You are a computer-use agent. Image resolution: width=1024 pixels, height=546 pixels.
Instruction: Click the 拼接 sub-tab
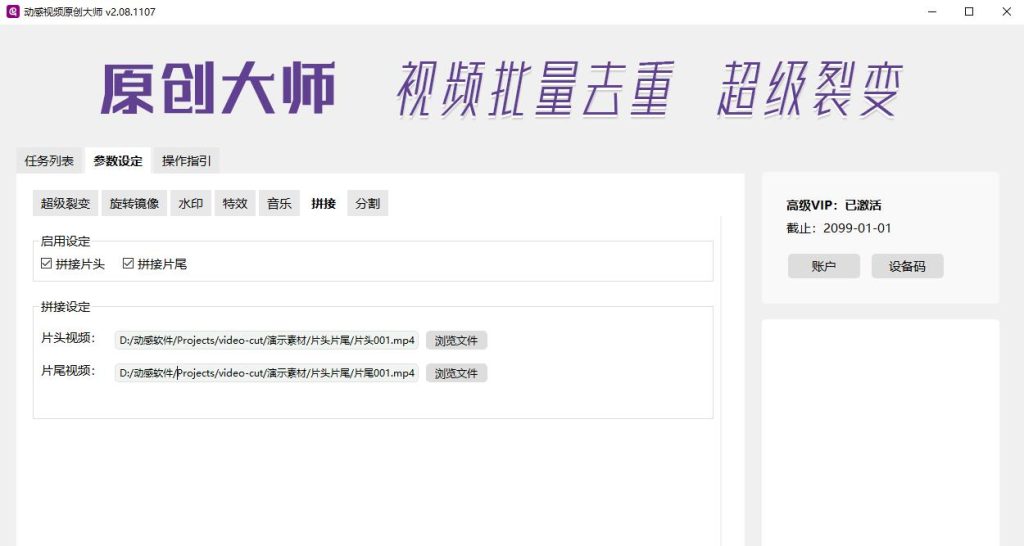click(323, 204)
